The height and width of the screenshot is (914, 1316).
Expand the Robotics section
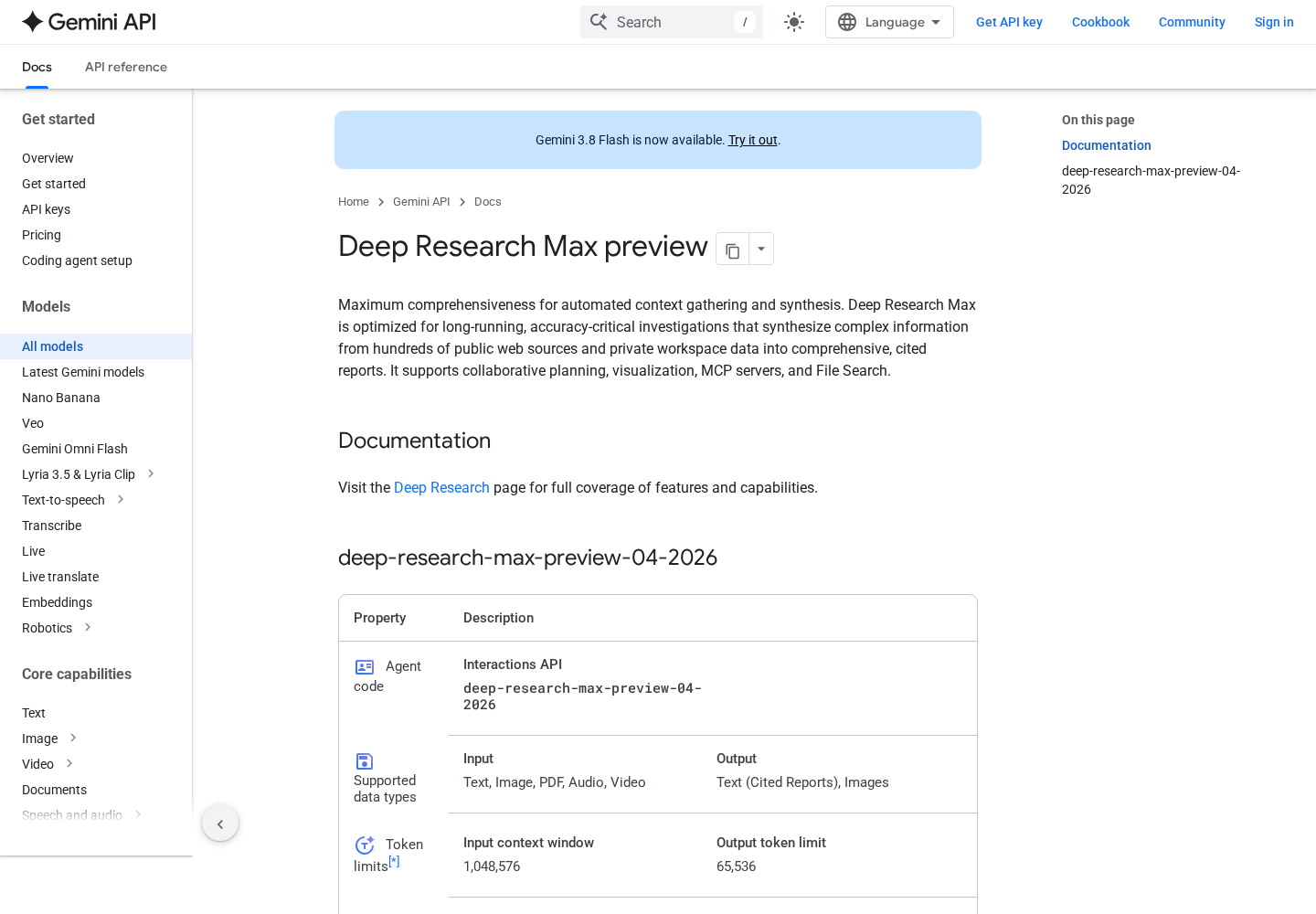coord(88,628)
